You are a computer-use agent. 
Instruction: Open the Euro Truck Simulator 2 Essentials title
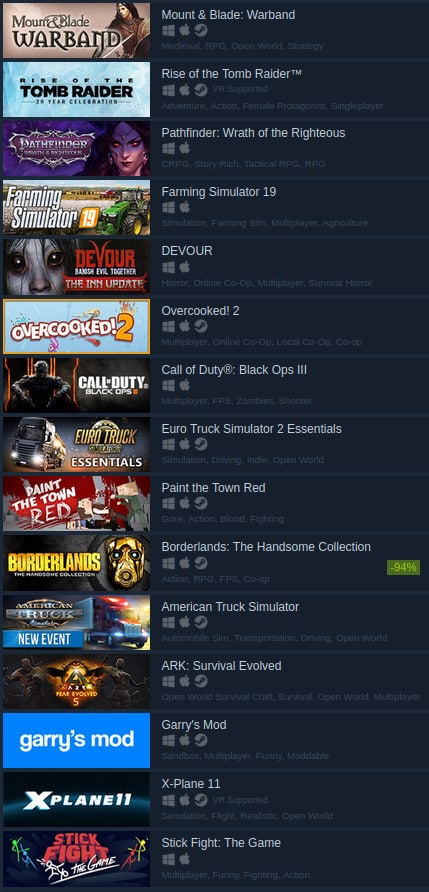(251, 428)
